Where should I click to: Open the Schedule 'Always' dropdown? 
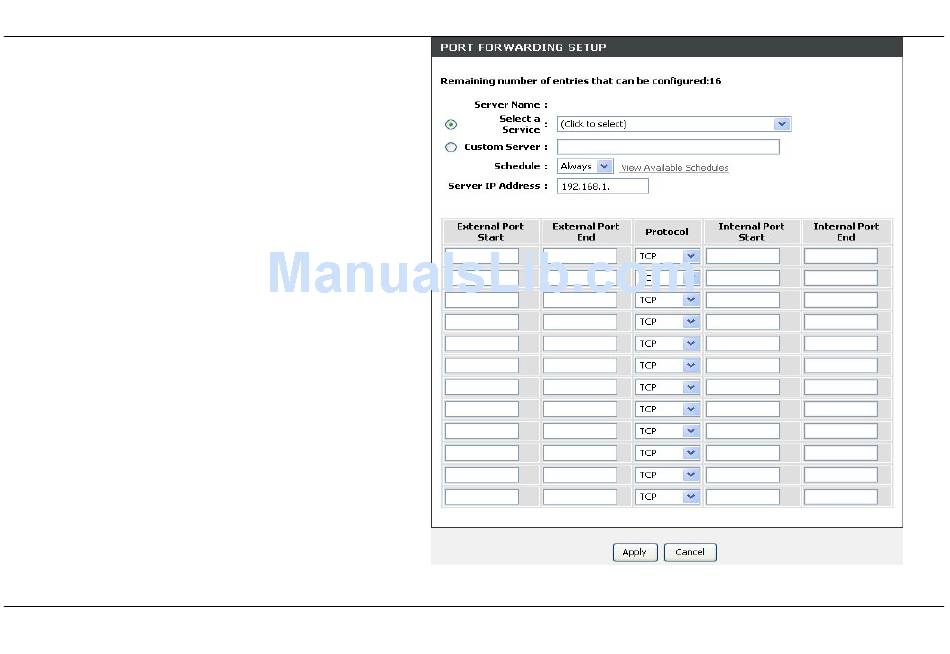click(x=585, y=166)
